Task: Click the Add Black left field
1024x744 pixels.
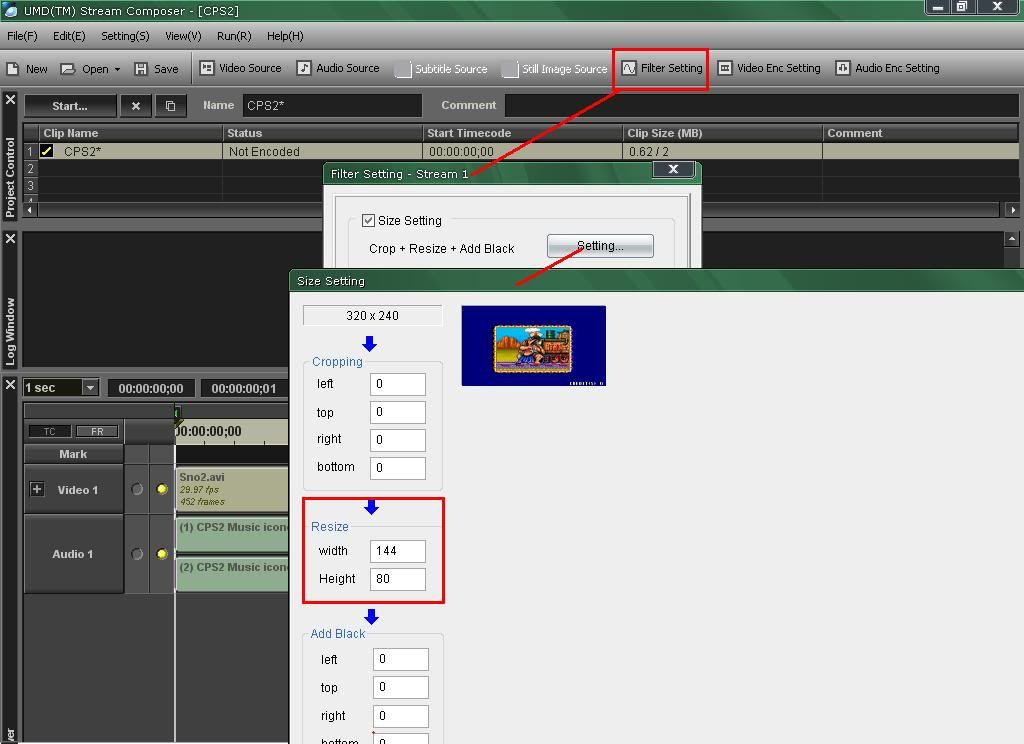Action: coord(401,660)
